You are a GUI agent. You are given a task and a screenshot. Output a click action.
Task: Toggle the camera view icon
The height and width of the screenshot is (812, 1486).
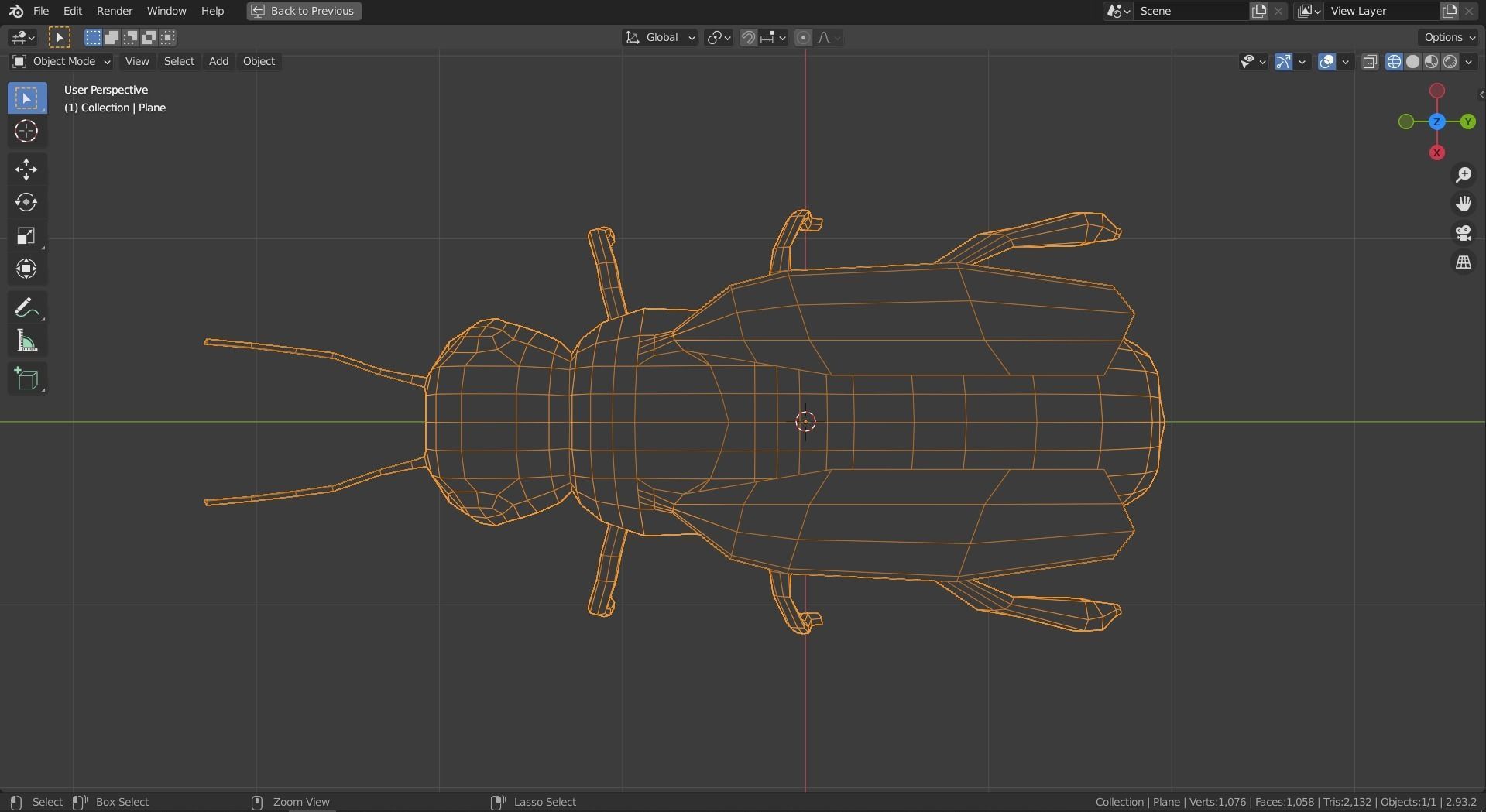[1464, 233]
